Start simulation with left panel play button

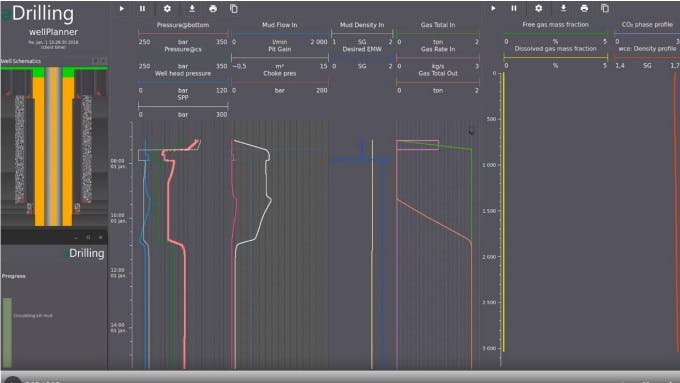tap(122, 8)
